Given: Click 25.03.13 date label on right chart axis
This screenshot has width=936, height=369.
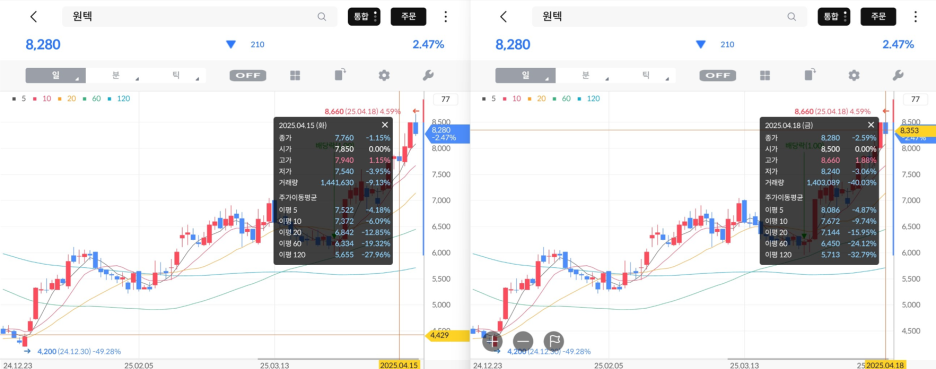Looking at the screenshot, I should coord(744,364).
